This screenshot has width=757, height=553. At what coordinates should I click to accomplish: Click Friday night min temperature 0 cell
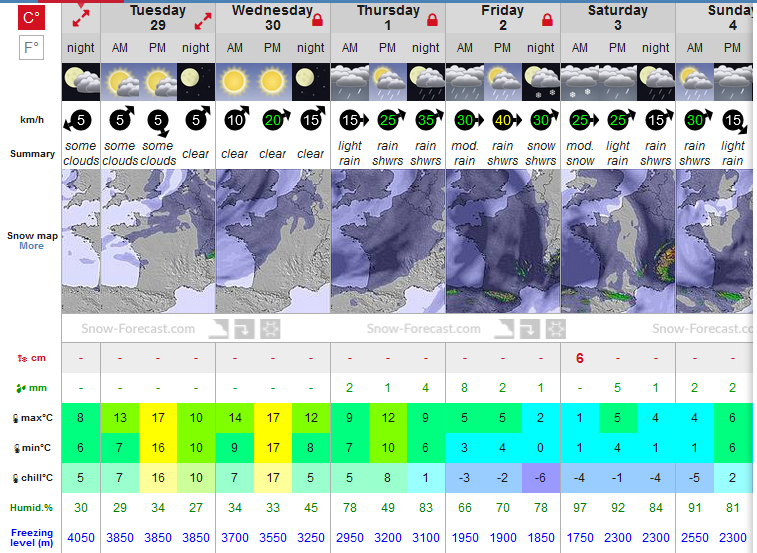[x=541, y=448]
